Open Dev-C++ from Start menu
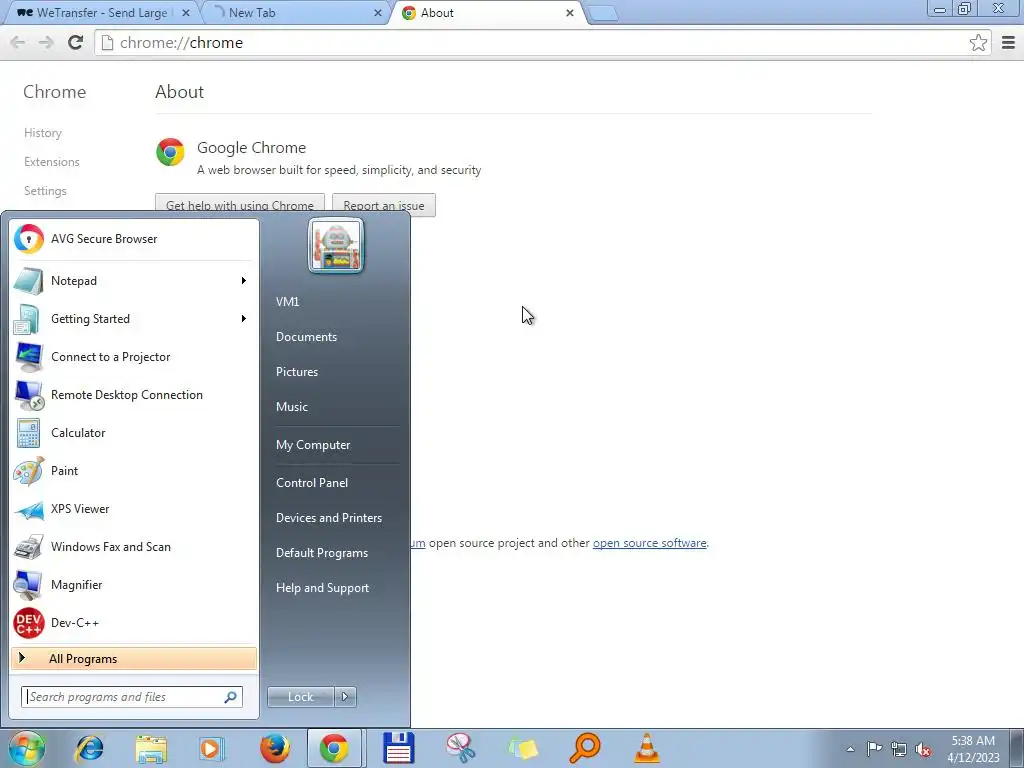 [134, 623]
